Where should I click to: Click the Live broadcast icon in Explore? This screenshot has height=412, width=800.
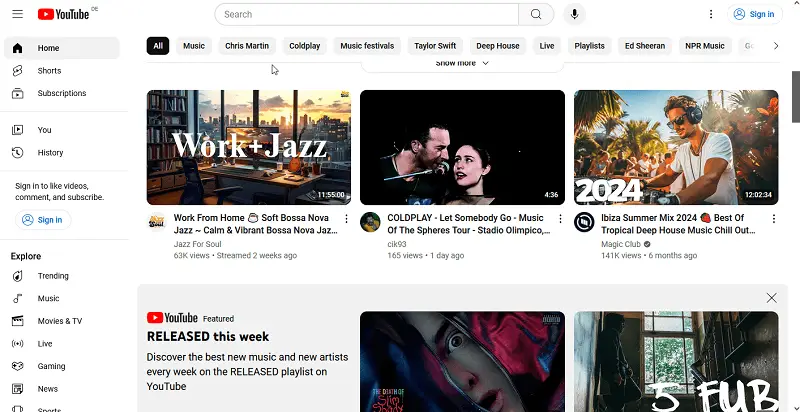[x=17, y=344]
